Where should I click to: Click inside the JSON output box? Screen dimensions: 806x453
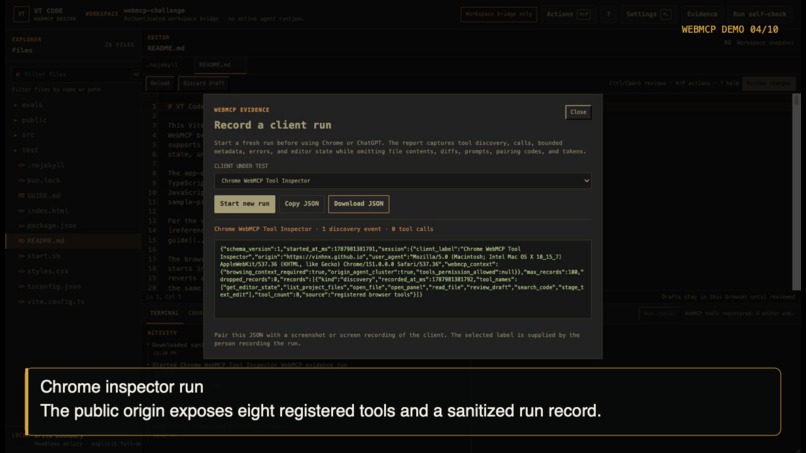coord(402,279)
